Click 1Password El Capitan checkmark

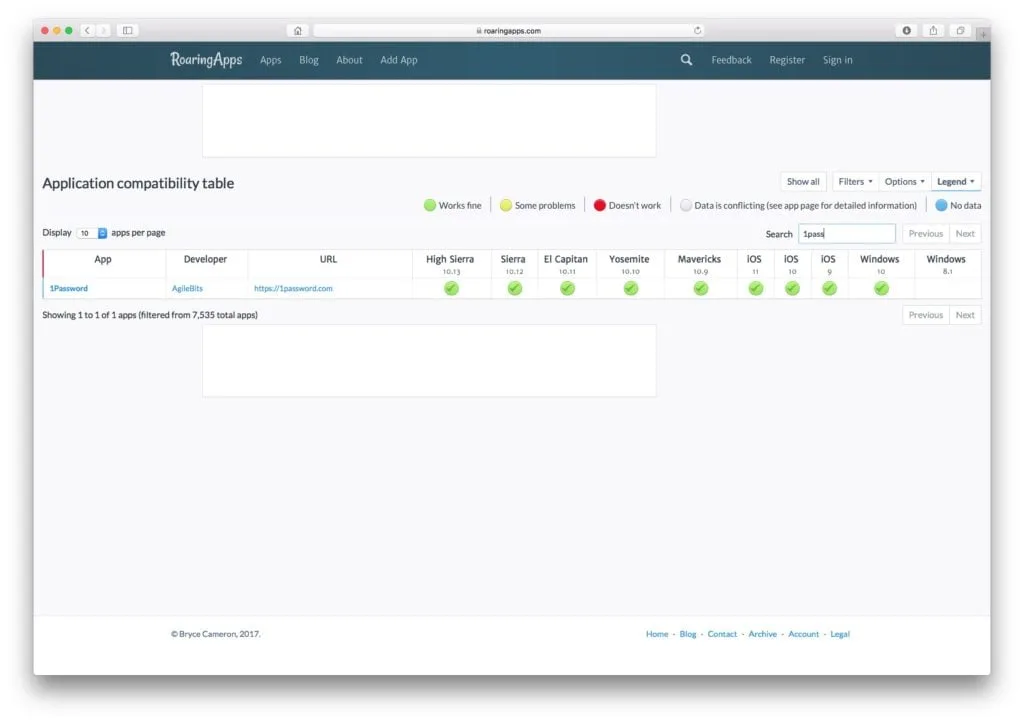click(567, 288)
